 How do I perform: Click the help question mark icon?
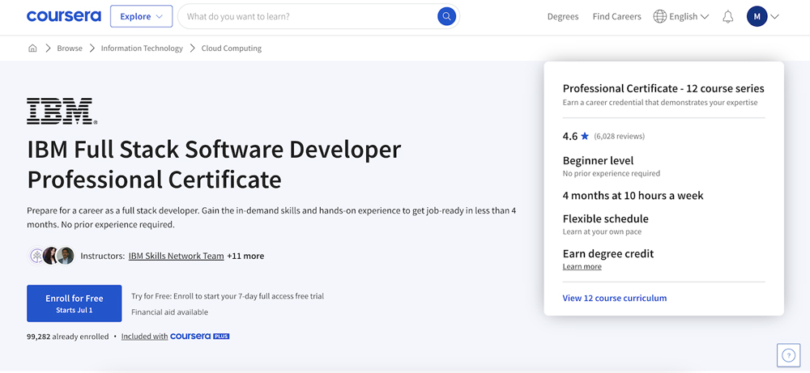[x=788, y=355]
